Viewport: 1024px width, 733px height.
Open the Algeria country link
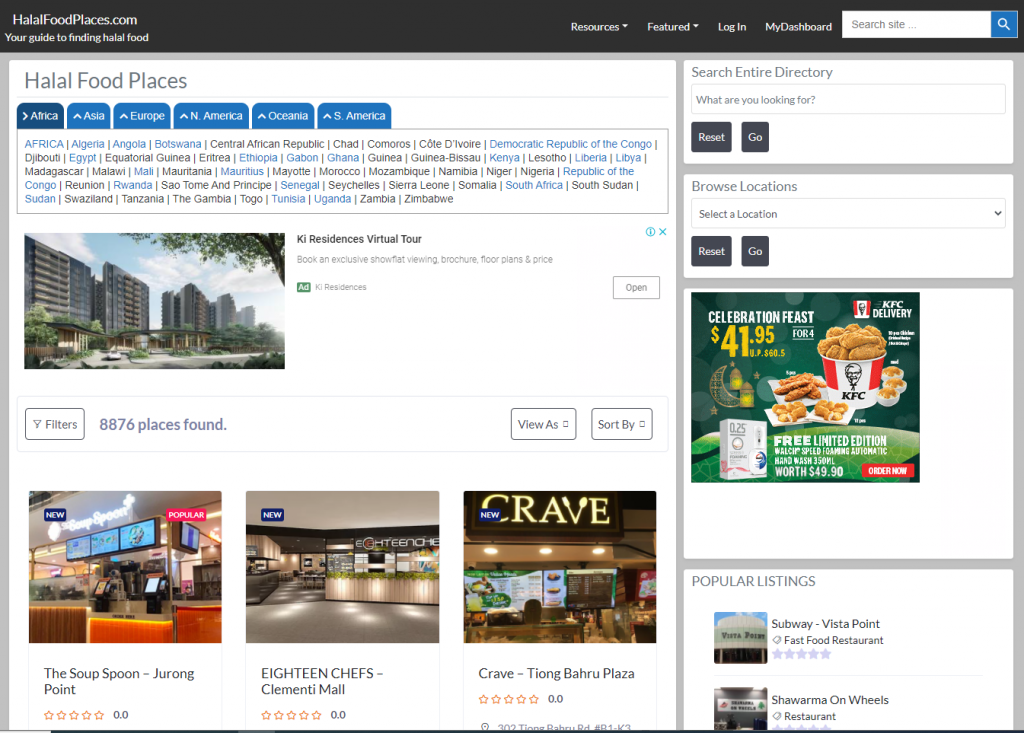pos(88,144)
